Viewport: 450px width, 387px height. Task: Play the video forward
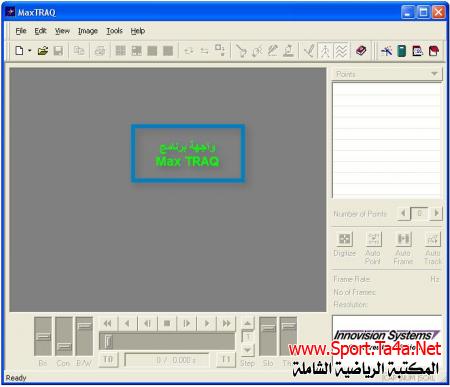pos(207,323)
